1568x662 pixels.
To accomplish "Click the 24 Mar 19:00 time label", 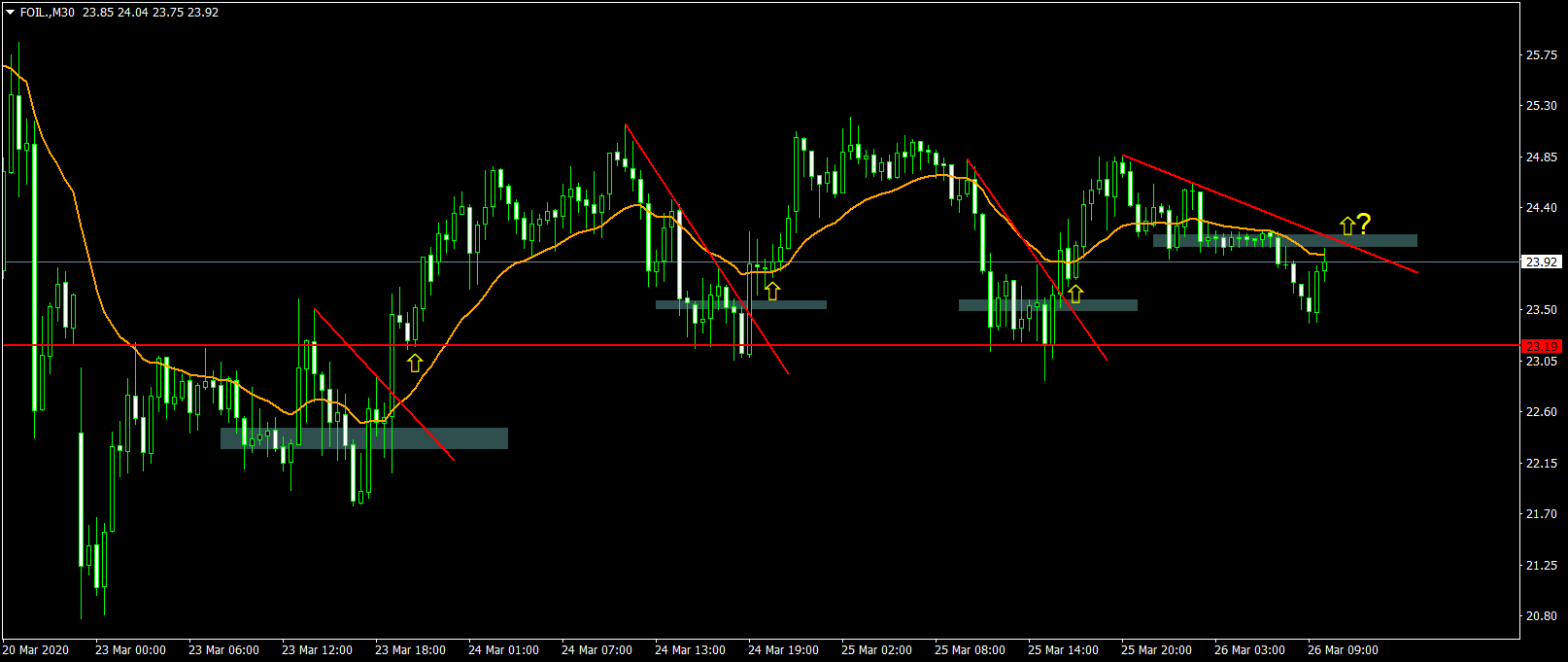I will click(783, 650).
